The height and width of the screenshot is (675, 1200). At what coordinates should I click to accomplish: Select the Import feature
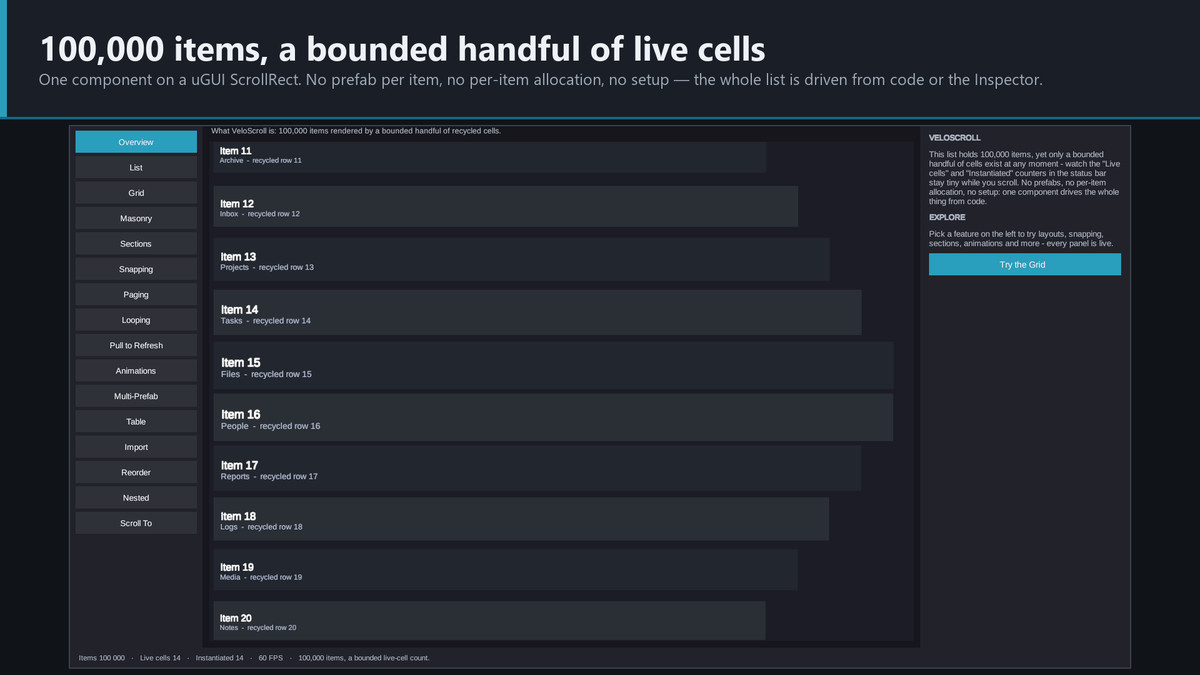136,447
